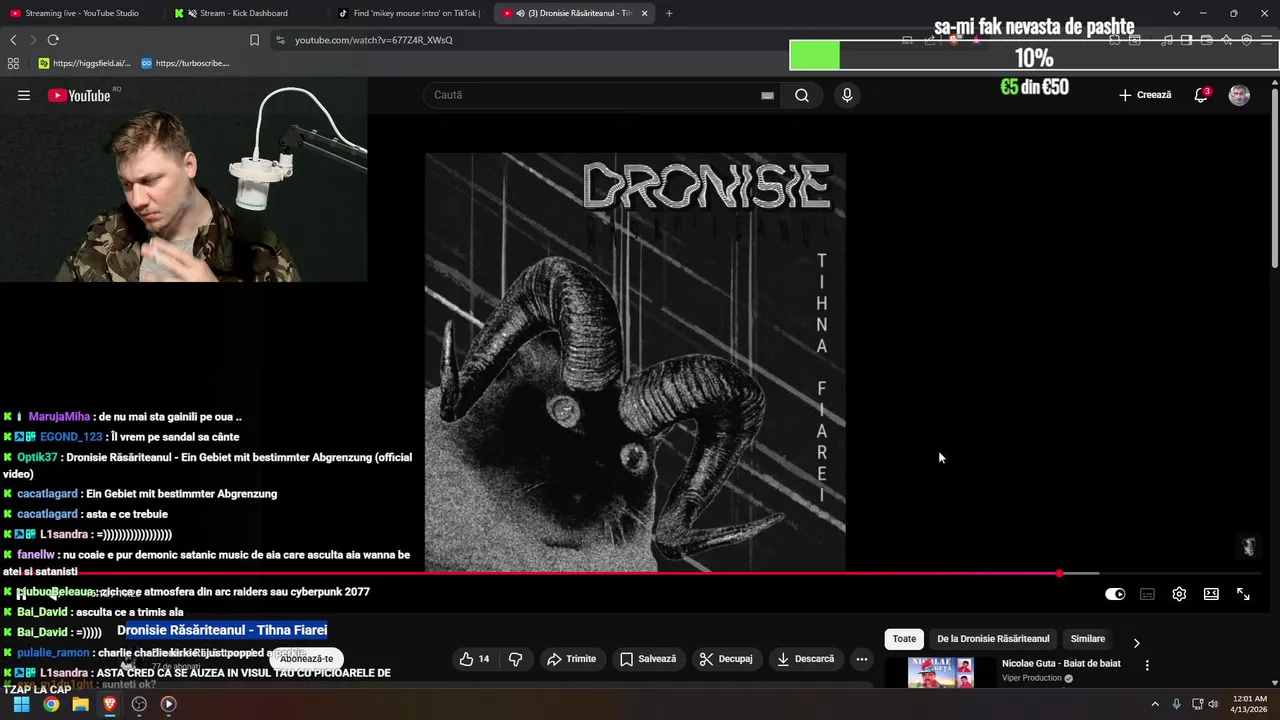Go forward in browser history
Viewport: 1280px width, 720px height.
pos(33,40)
